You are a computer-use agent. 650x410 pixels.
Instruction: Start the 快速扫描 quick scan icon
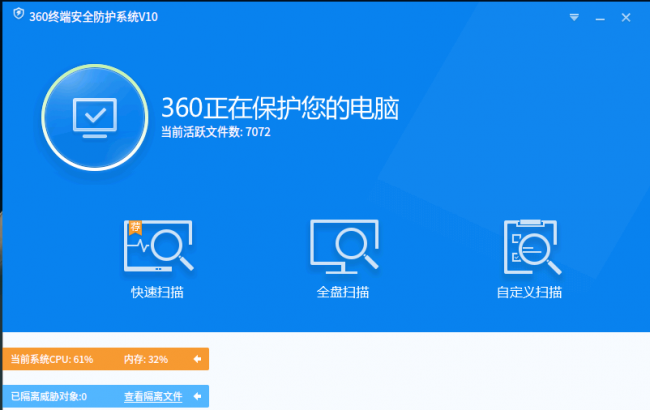pos(158,245)
